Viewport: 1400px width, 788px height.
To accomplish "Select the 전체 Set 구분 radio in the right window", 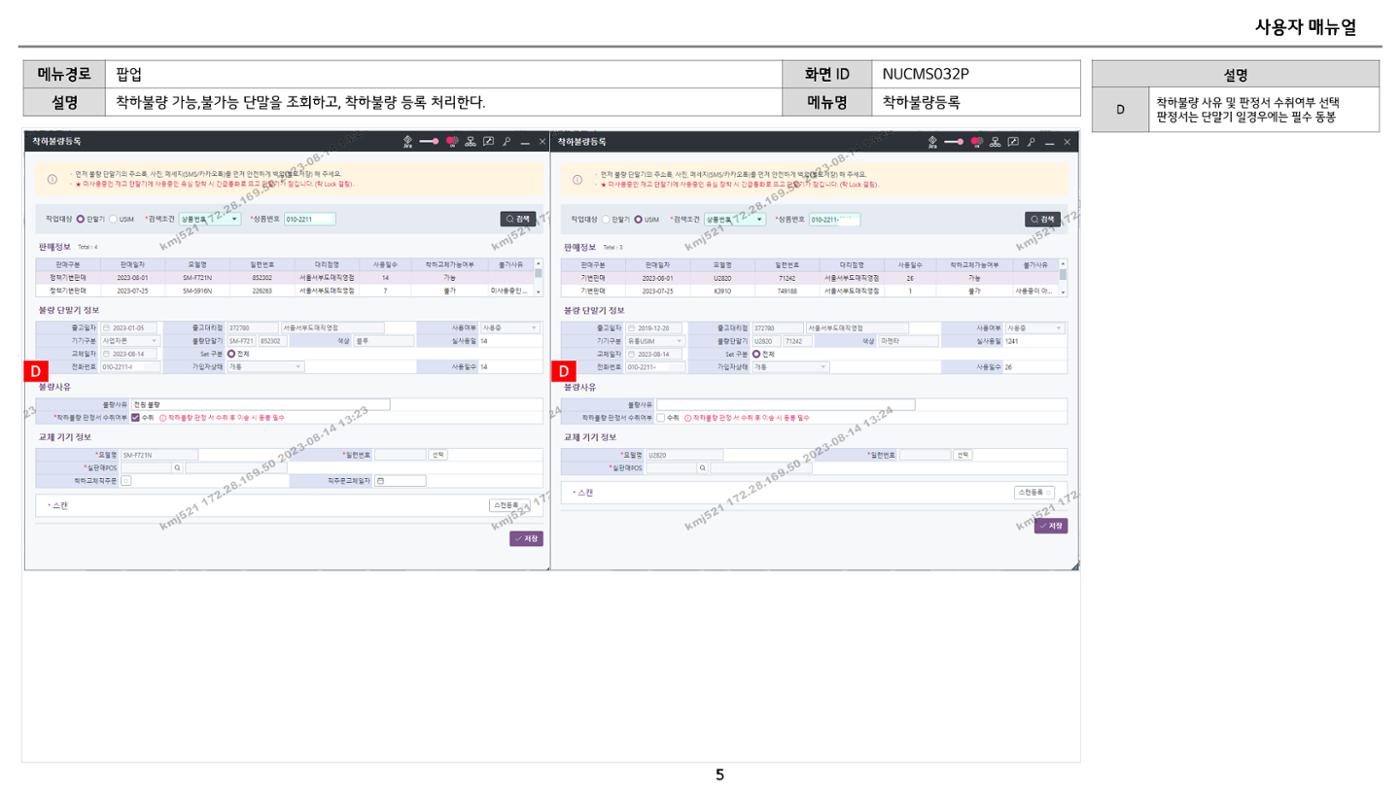I will [x=756, y=354].
